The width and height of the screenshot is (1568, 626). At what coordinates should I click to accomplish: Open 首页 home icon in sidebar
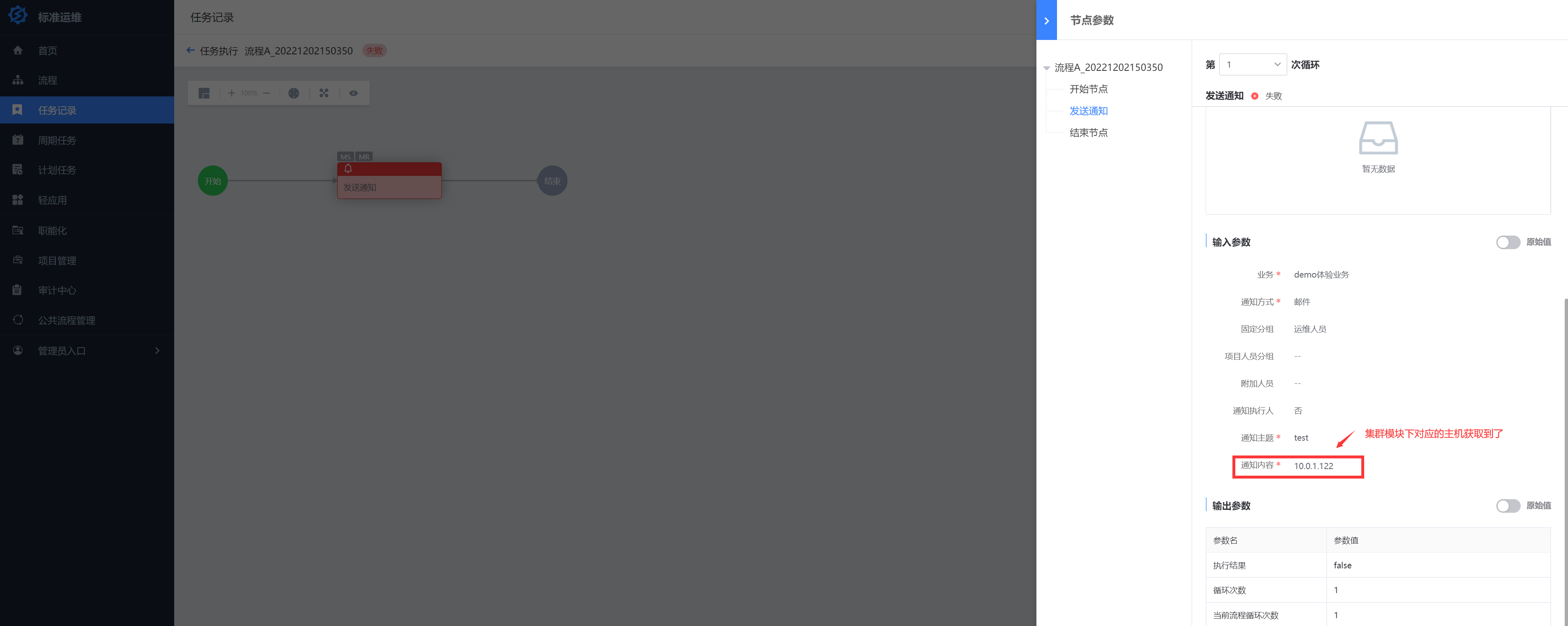click(x=18, y=51)
